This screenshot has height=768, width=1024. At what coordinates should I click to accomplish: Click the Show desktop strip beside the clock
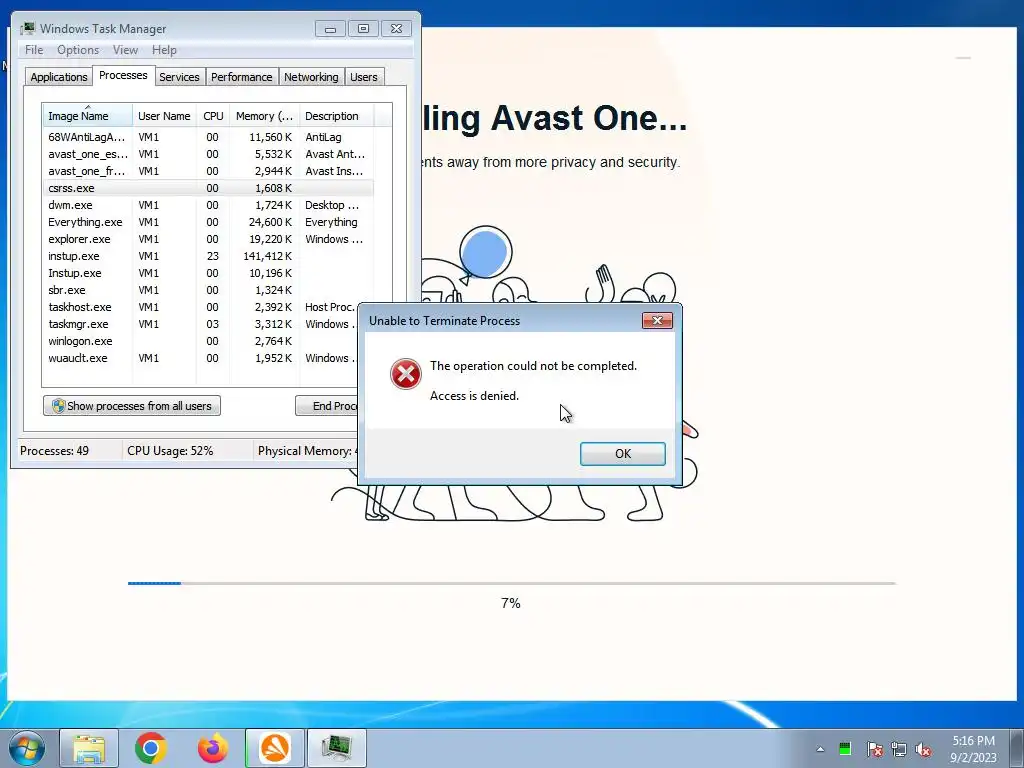(1017, 748)
